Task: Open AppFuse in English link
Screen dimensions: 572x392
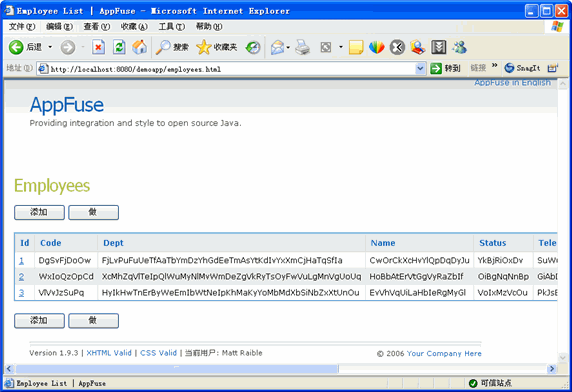Action: [x=512, y=83]
